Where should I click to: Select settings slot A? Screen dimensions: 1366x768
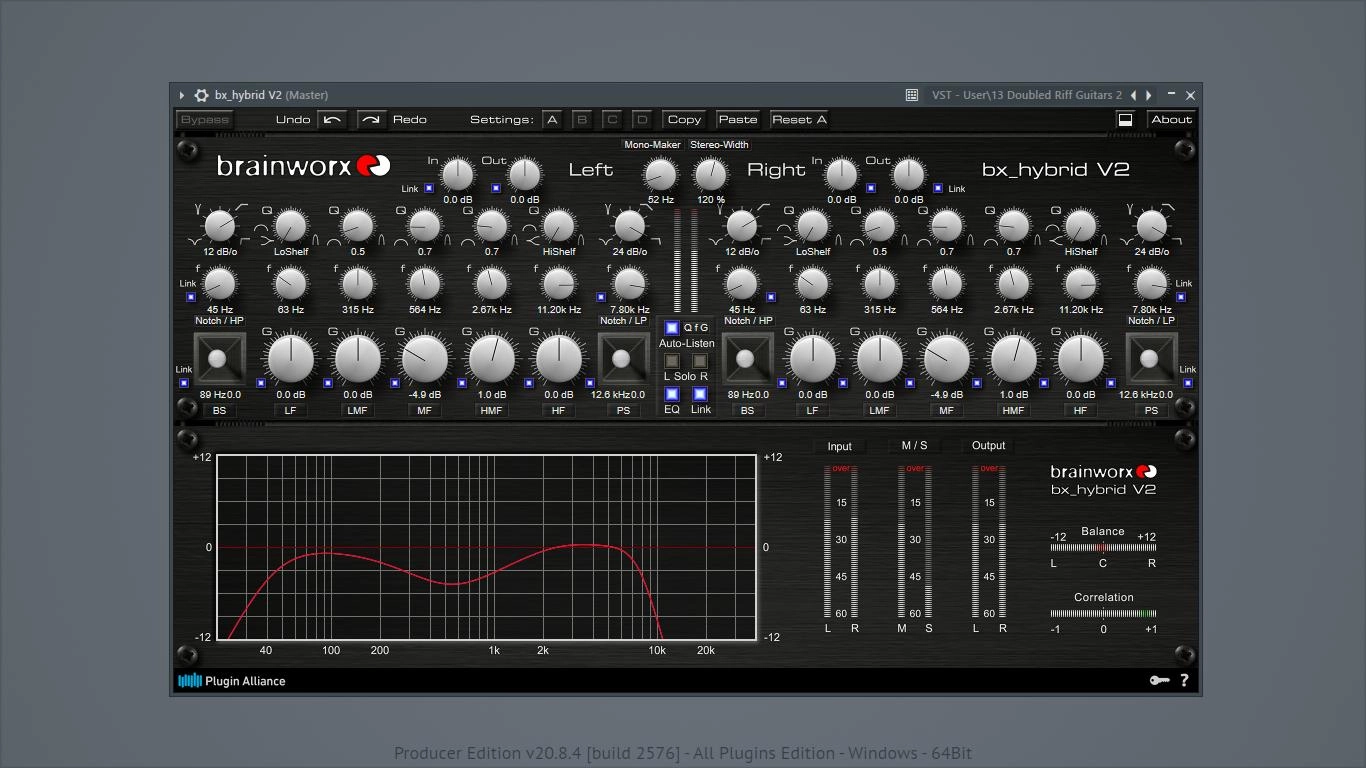(551, 120)
